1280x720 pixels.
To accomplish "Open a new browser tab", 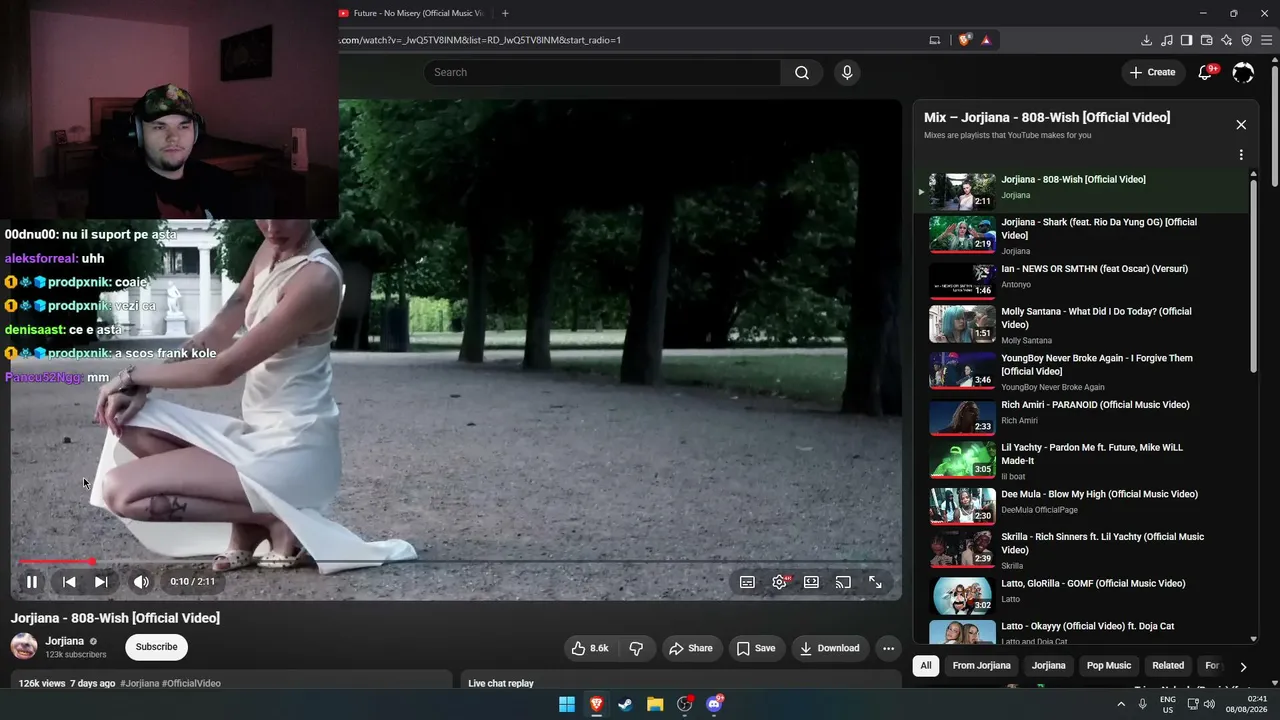I will pos(505,13).
